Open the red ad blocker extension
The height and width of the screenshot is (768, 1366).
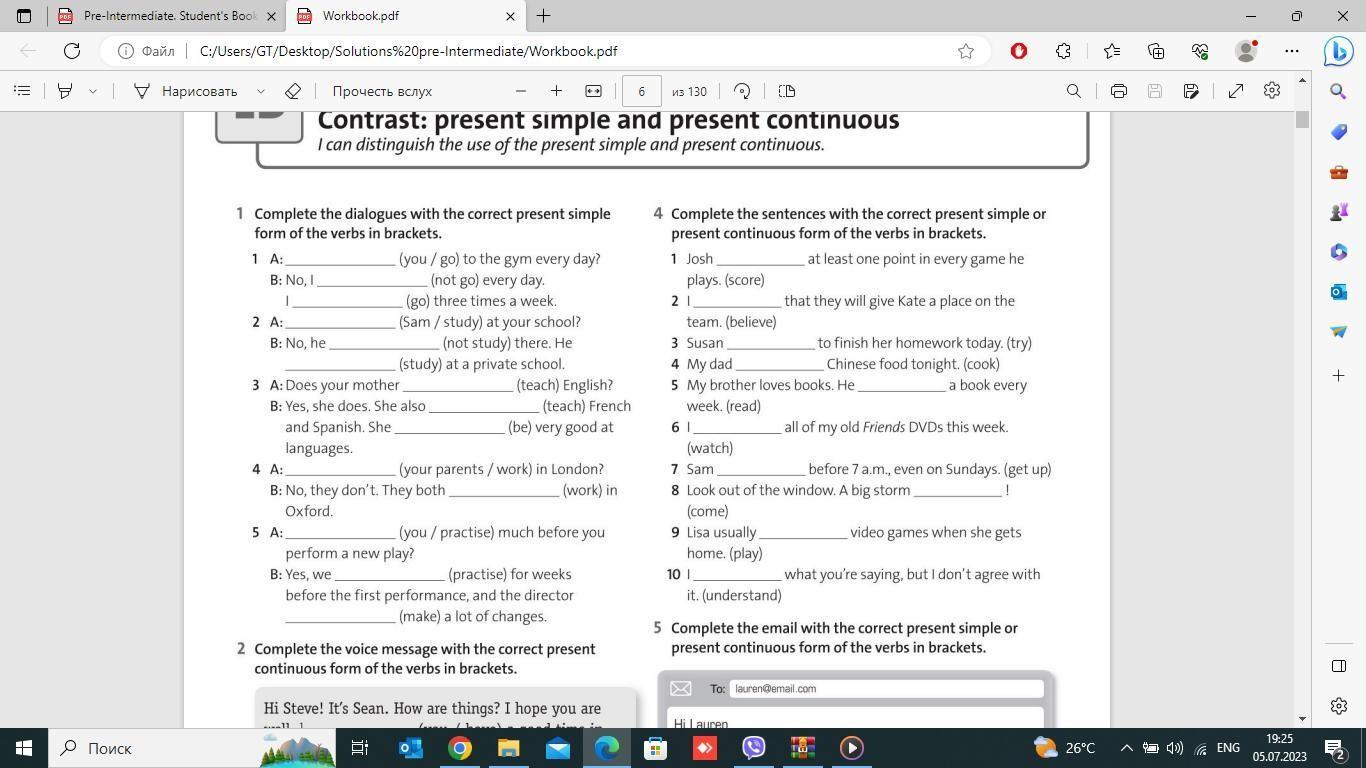tap(1019, 51)
